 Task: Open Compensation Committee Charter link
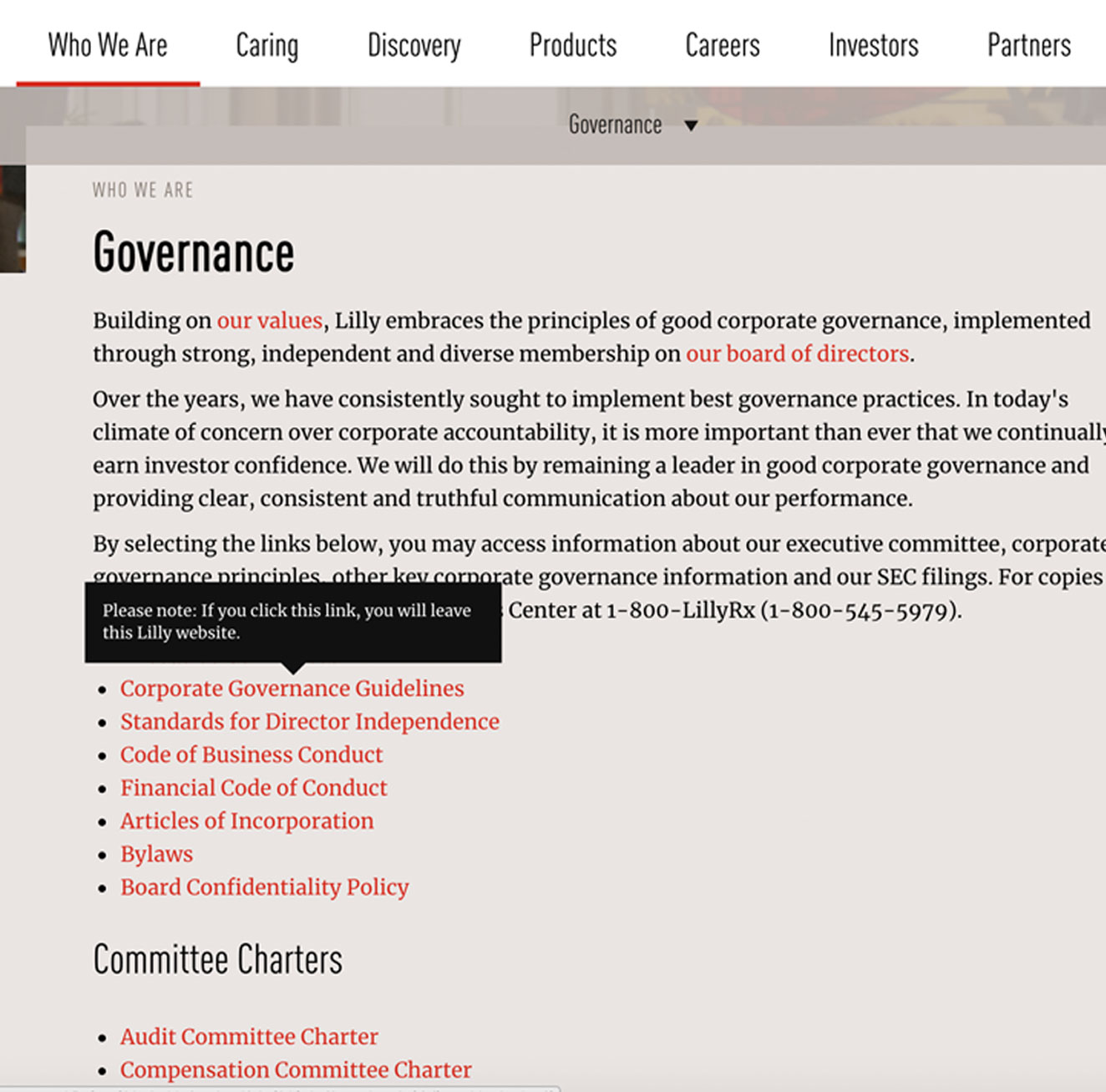click(x=296, y=1070)
